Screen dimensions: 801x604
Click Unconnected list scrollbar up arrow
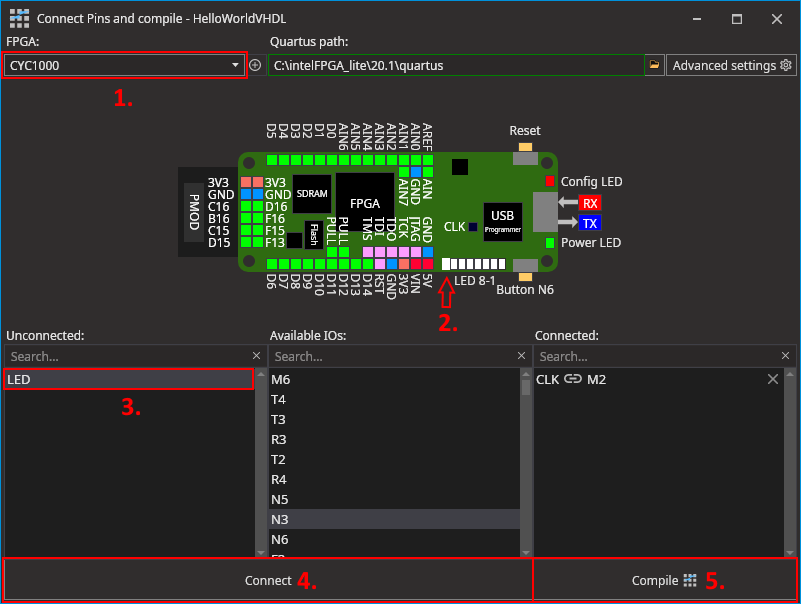click(x=261, y=374)
